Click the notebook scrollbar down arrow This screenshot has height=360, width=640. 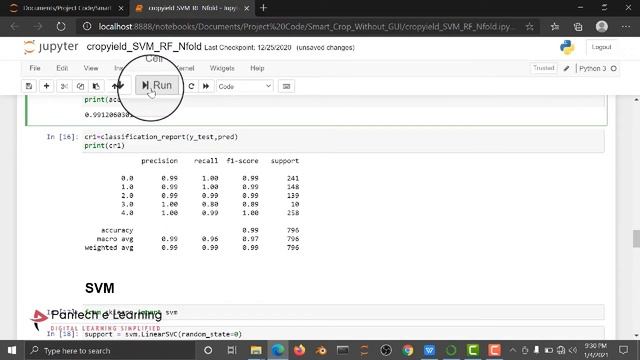pyautogui.click(x=636, y=336)
